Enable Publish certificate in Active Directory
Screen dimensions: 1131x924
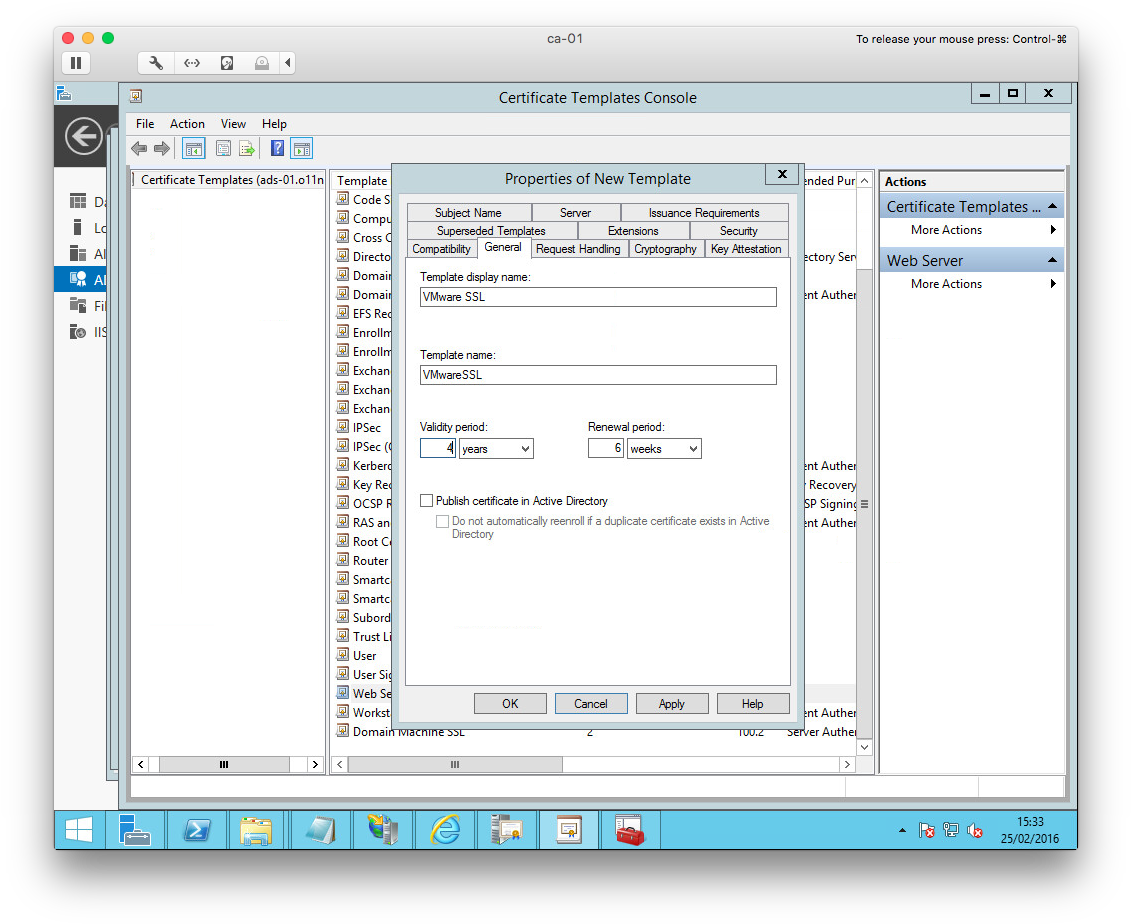[x=427, y=501]
